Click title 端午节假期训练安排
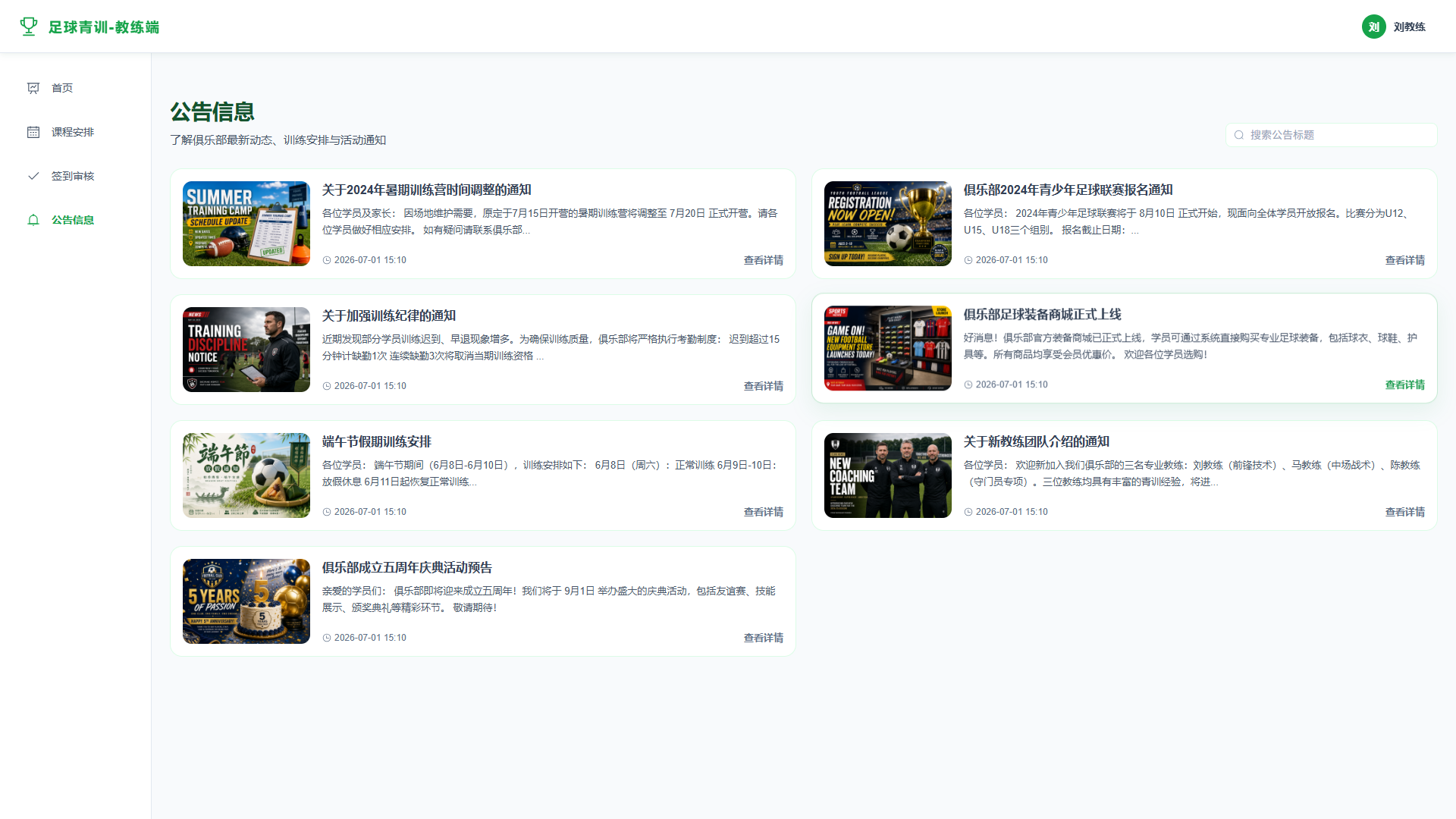This screenshot has height=819, width=1456. 377,441
